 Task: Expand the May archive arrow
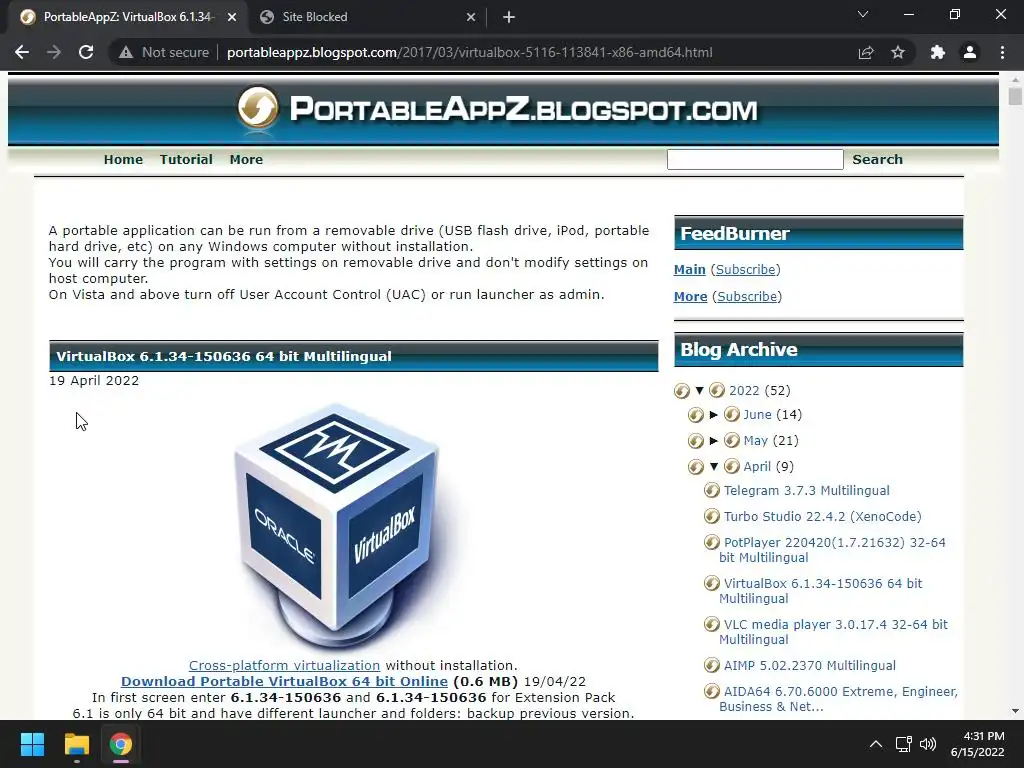(714, 441)
